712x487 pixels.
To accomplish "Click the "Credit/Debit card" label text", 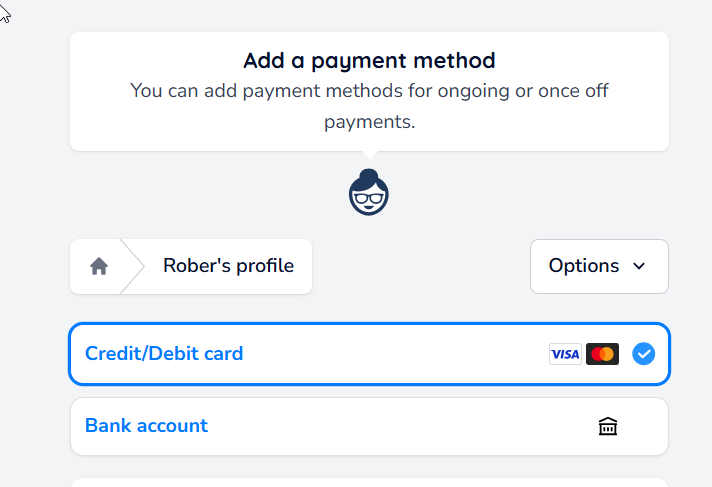I will (164, 354).
